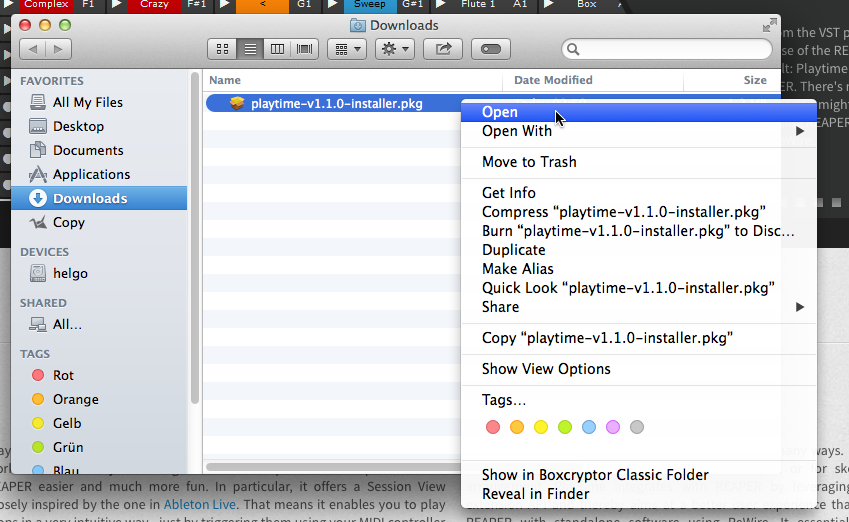Click in the Finder search field
Image resolution: width=849 pixels, height=522 pixels.
[667, 49]
